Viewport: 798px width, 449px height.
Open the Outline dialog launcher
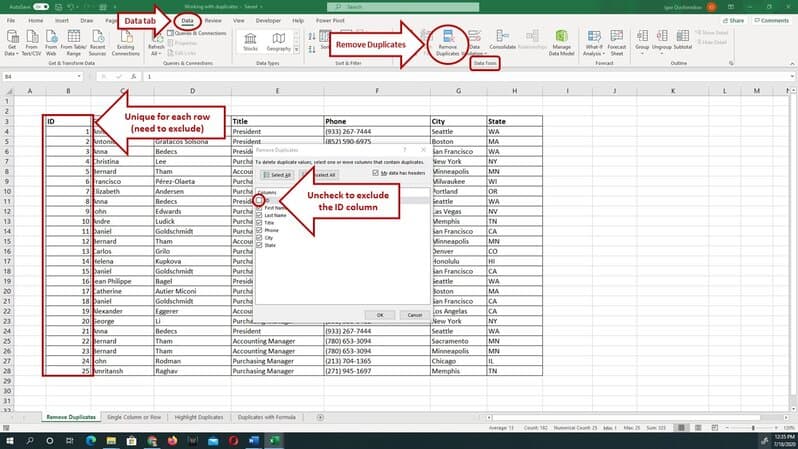pyautogui.click(x=731, y=64)
